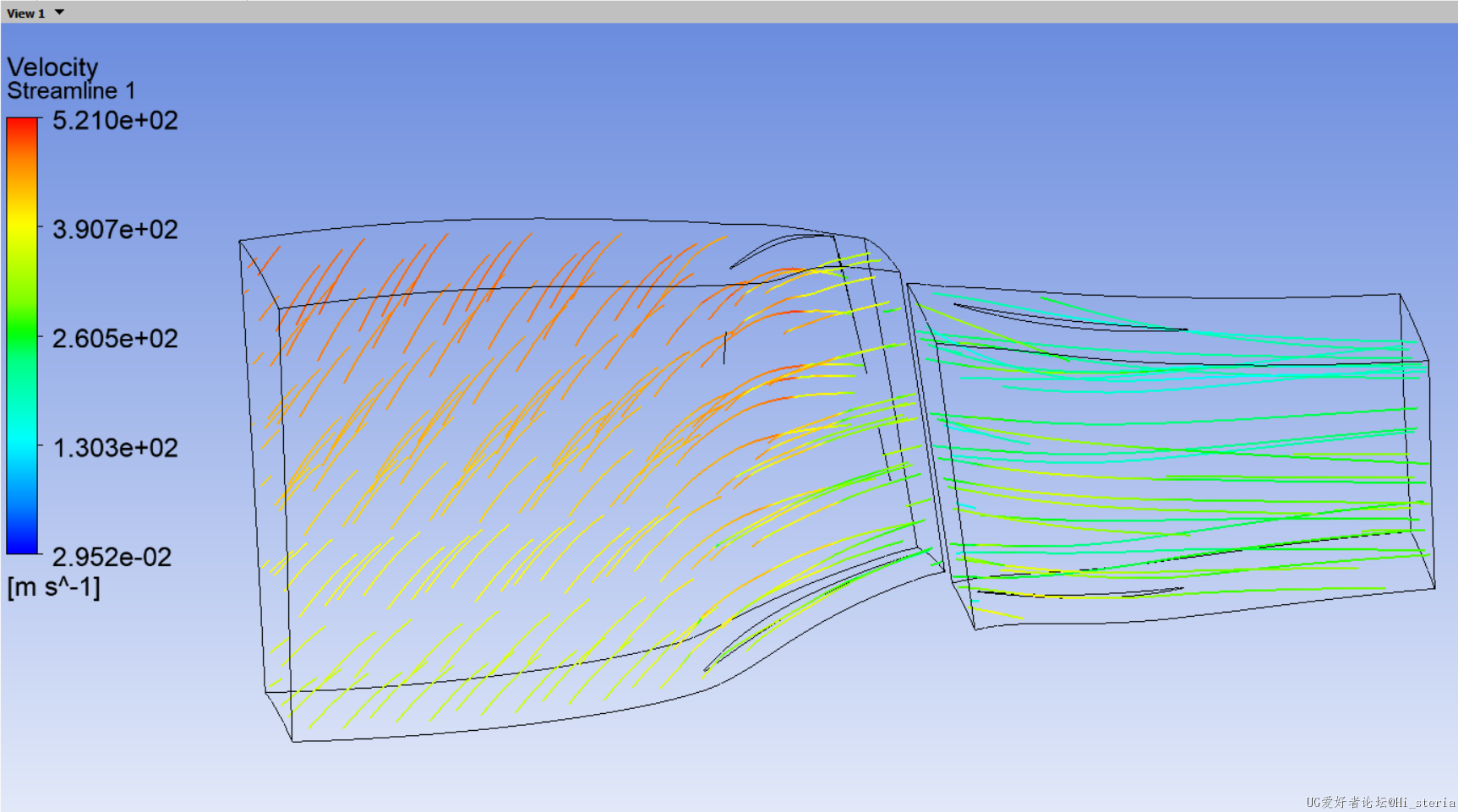1458x812 pixels.
Task: Click the 1.303e+02 legend value
Action: (x=116, y=448)
